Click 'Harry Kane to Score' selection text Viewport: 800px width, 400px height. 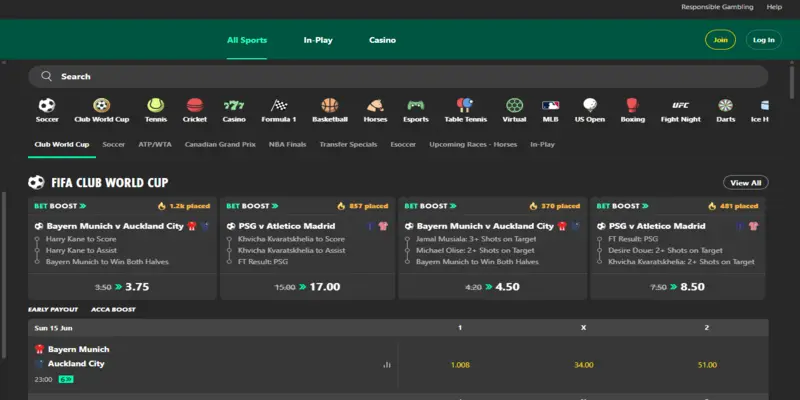click(81, 239)
